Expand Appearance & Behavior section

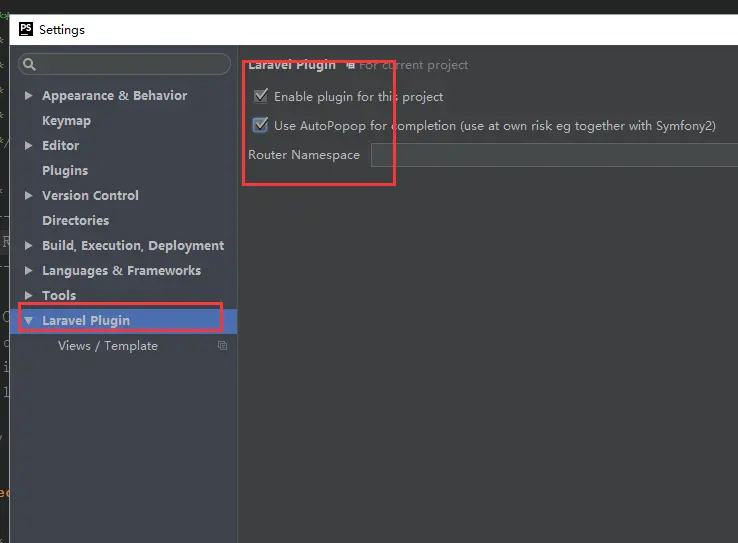(x=28, y=96)
